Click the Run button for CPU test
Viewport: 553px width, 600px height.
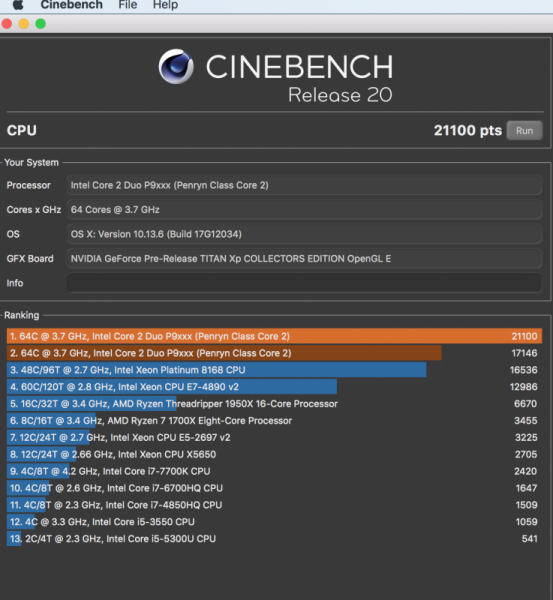524,130
